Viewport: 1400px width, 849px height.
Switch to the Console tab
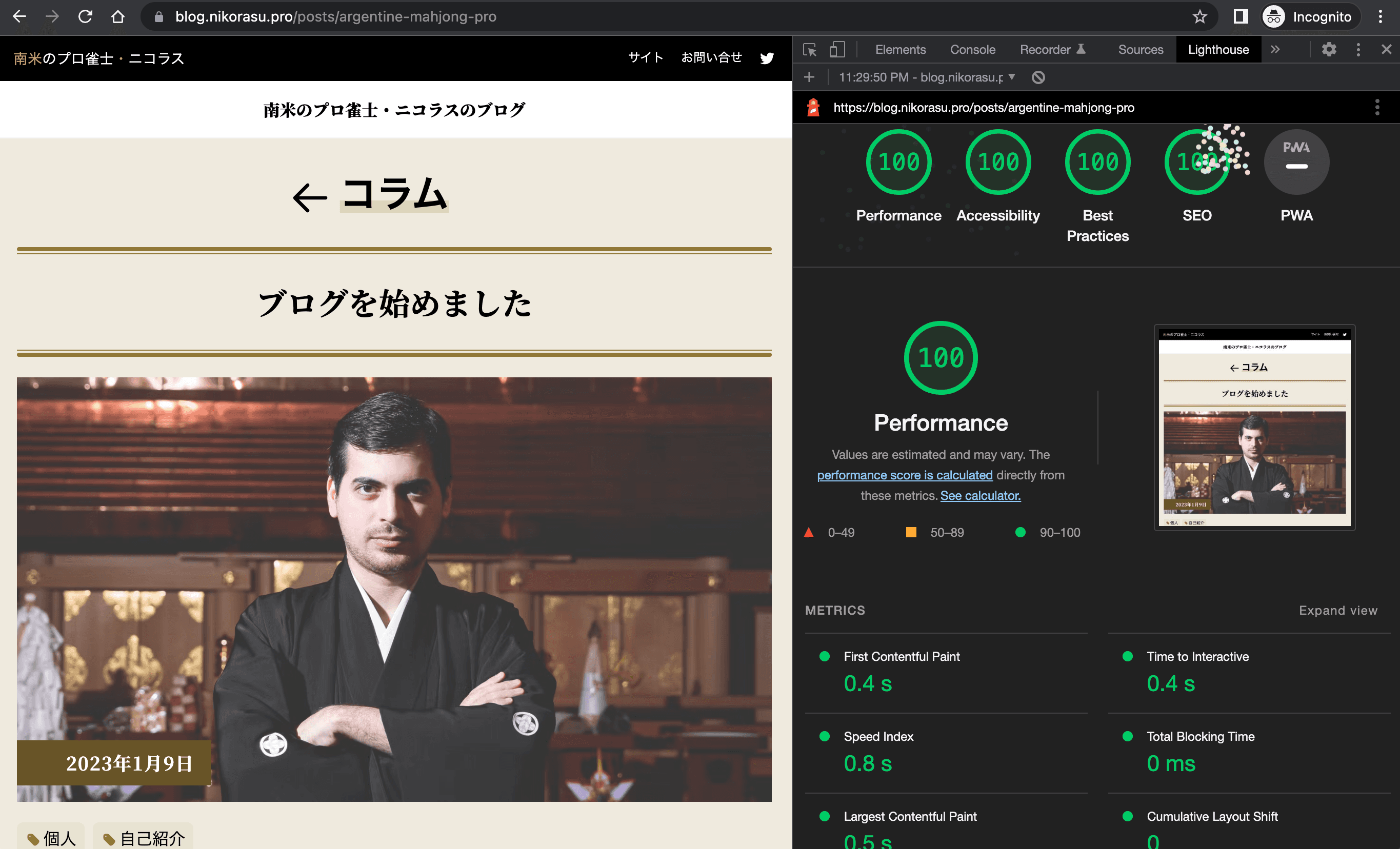tap(972, 49)
